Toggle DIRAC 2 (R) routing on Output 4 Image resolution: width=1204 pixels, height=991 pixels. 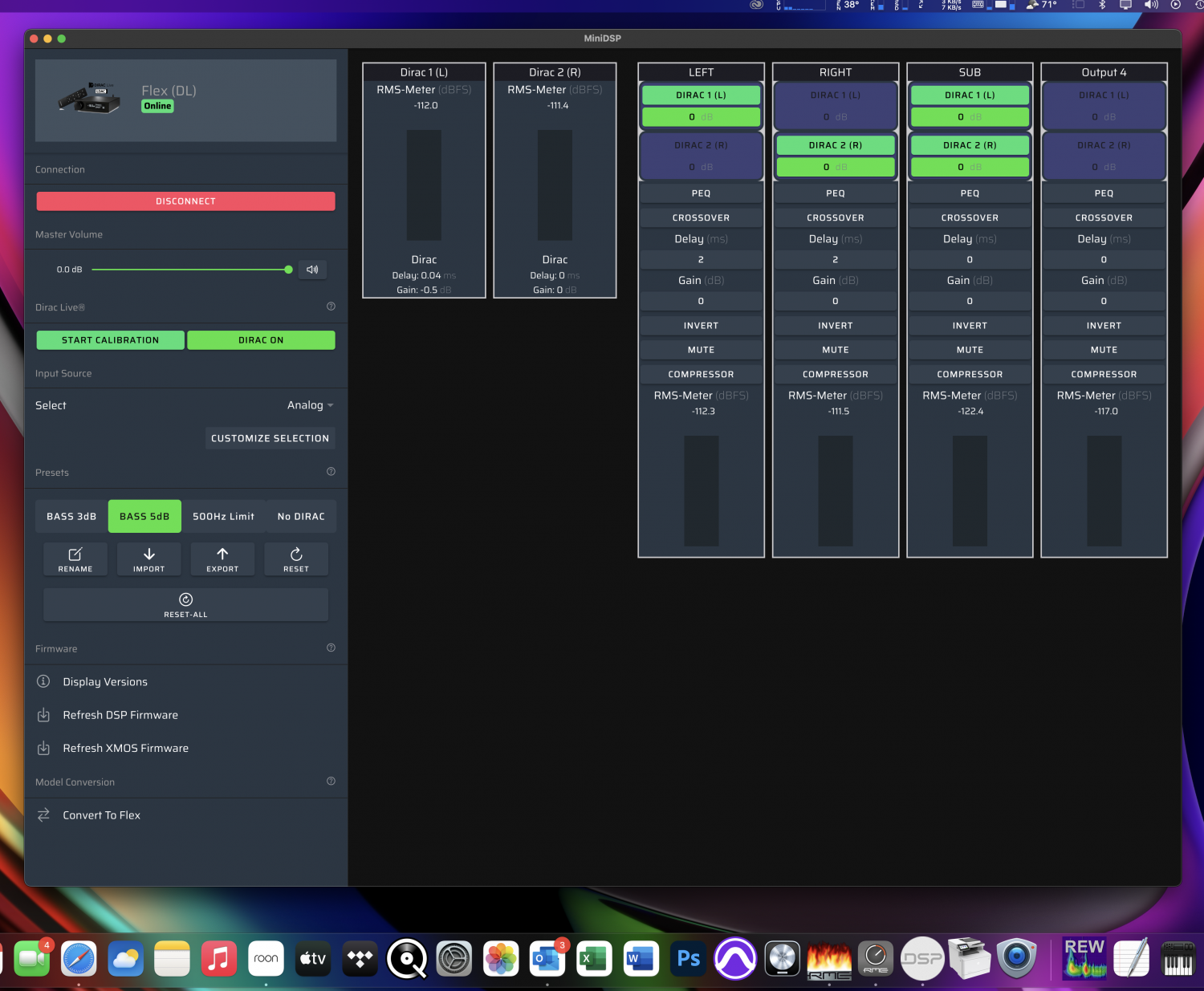click(x=1104, y=145)
